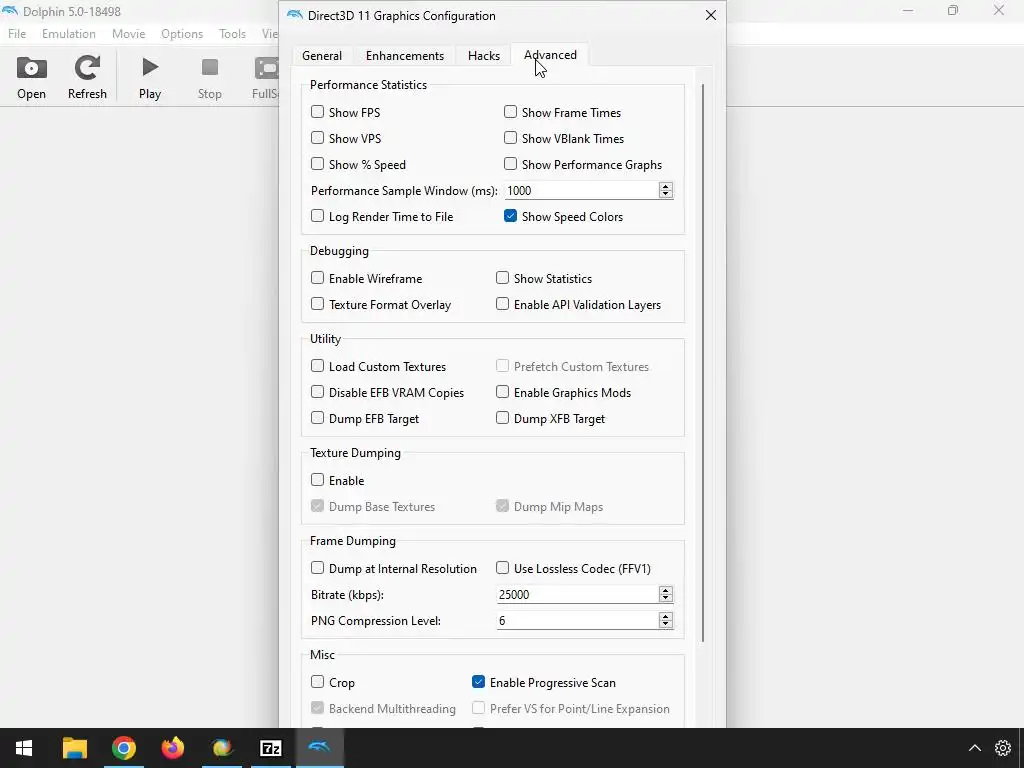Open File Explorer from the taskbar
The width and height of the screenshot is (1024, 768).
74,748
